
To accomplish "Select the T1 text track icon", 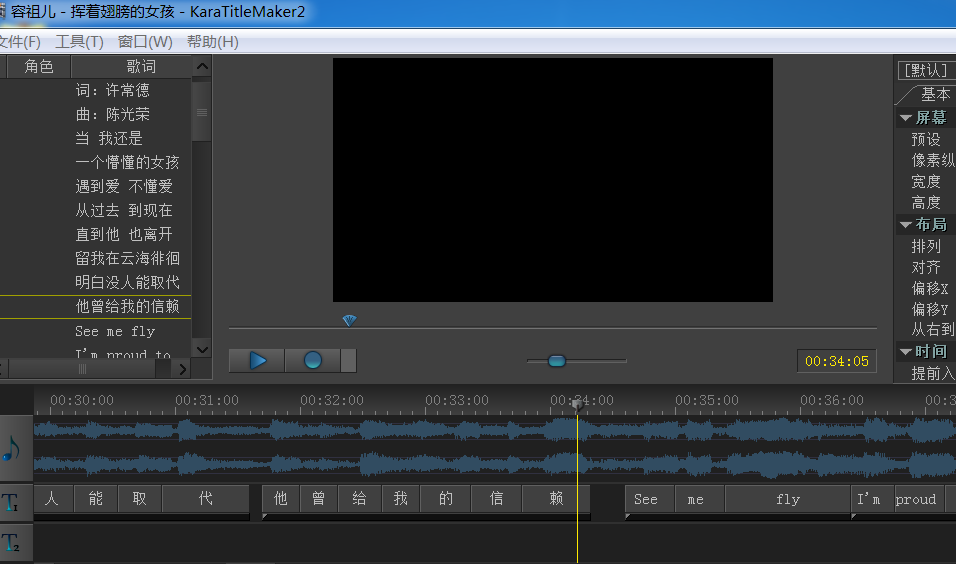I will tap(11, 503).
